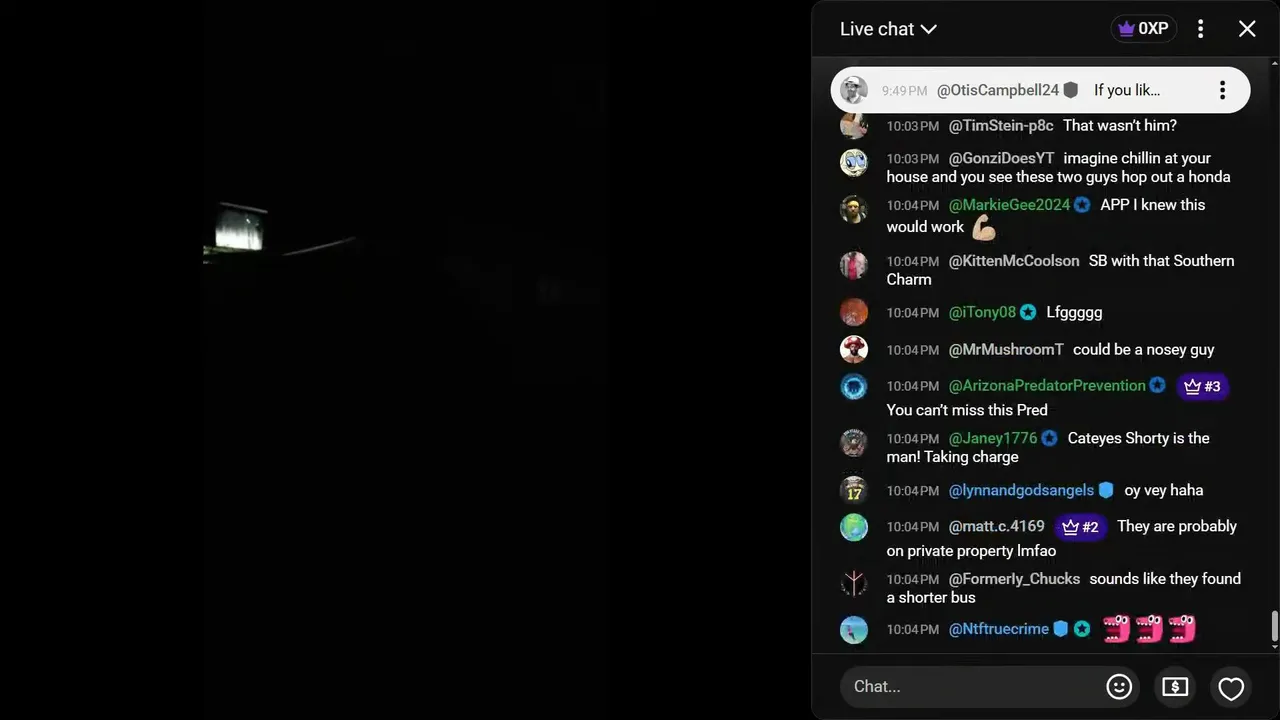1280x720 pixels.
Task: Open @MarkieGee2024's username
Action: [1009, 205]
